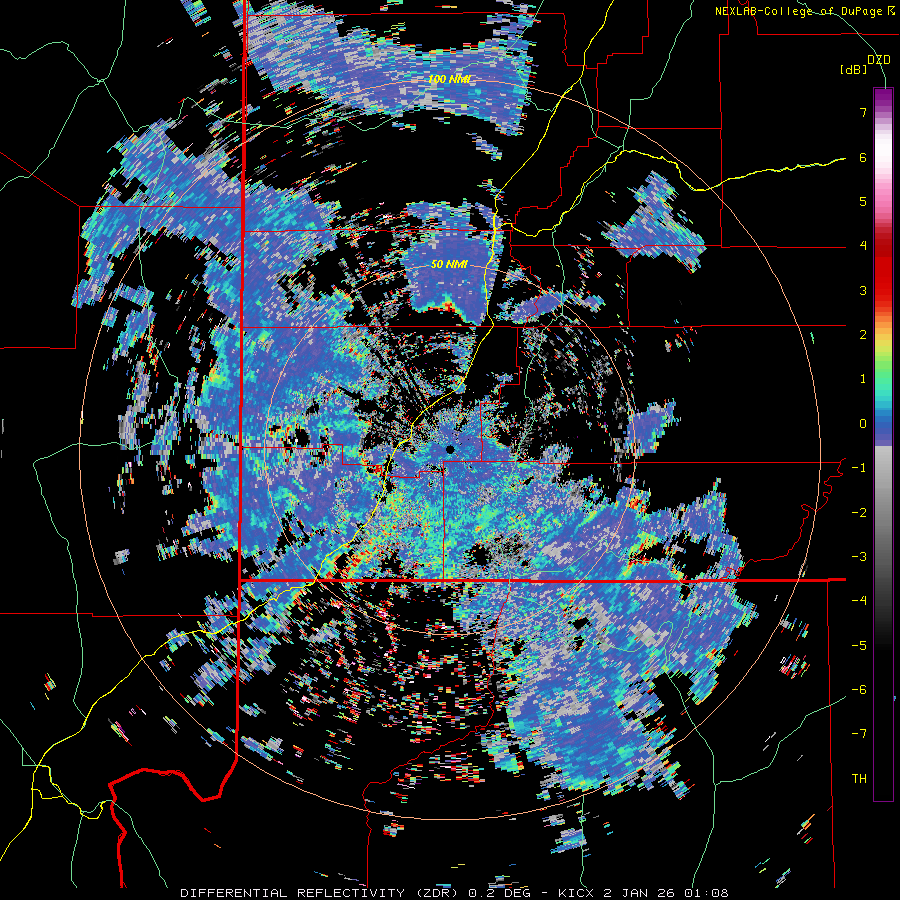Screen dimensions: 900x900
Task: Click the [dB] units label
Action: [853, 69]
